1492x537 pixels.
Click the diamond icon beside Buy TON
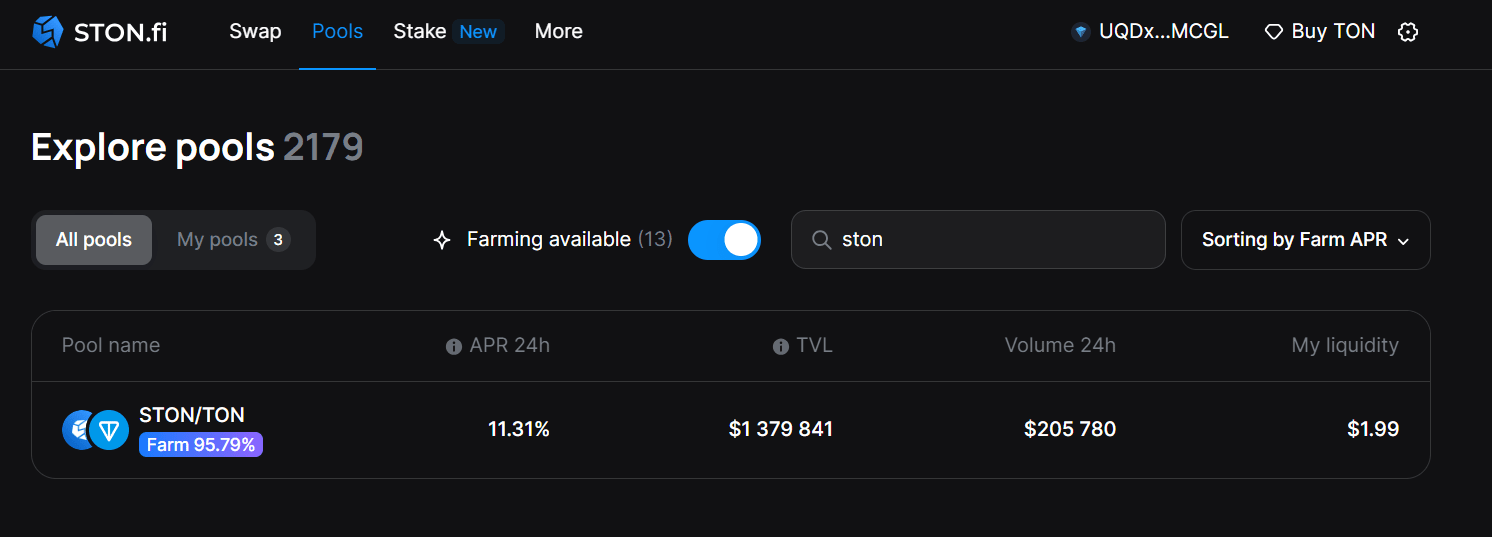tap(1273, 32)
